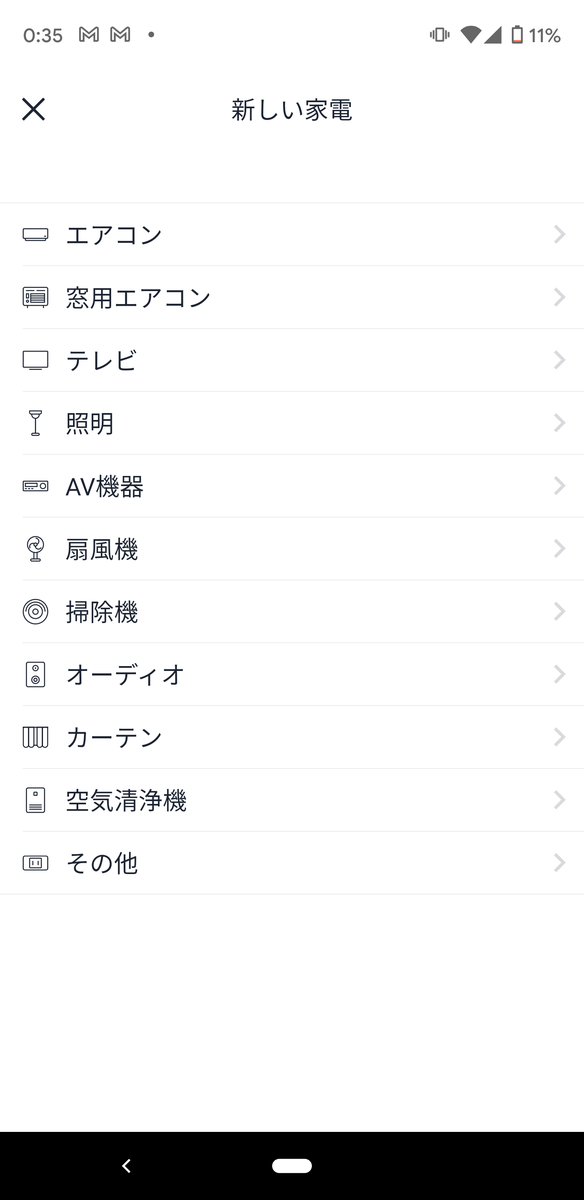Viewport: 584px width, 1200px height.
Task: Select the エアコン (air conditioner) icon
Action: pos(36,234)
